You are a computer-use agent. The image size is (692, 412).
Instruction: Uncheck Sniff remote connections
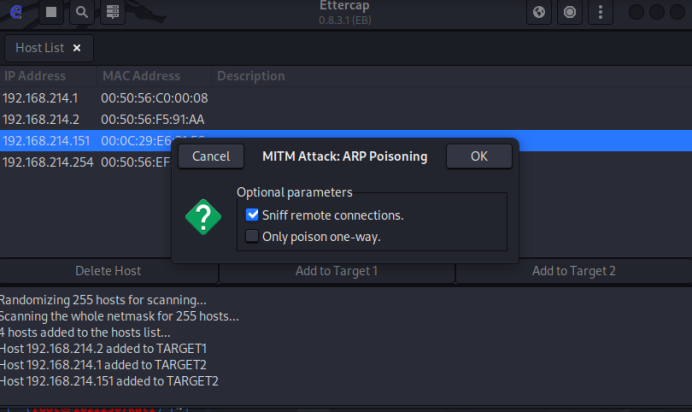(252, 215)
